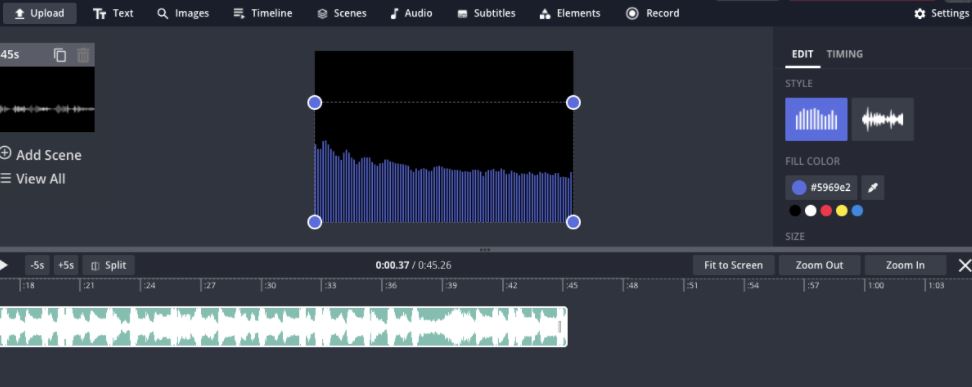Click the top-left waveform resize handle
This screenshot has height=387, width=972.
pos(315,102)
